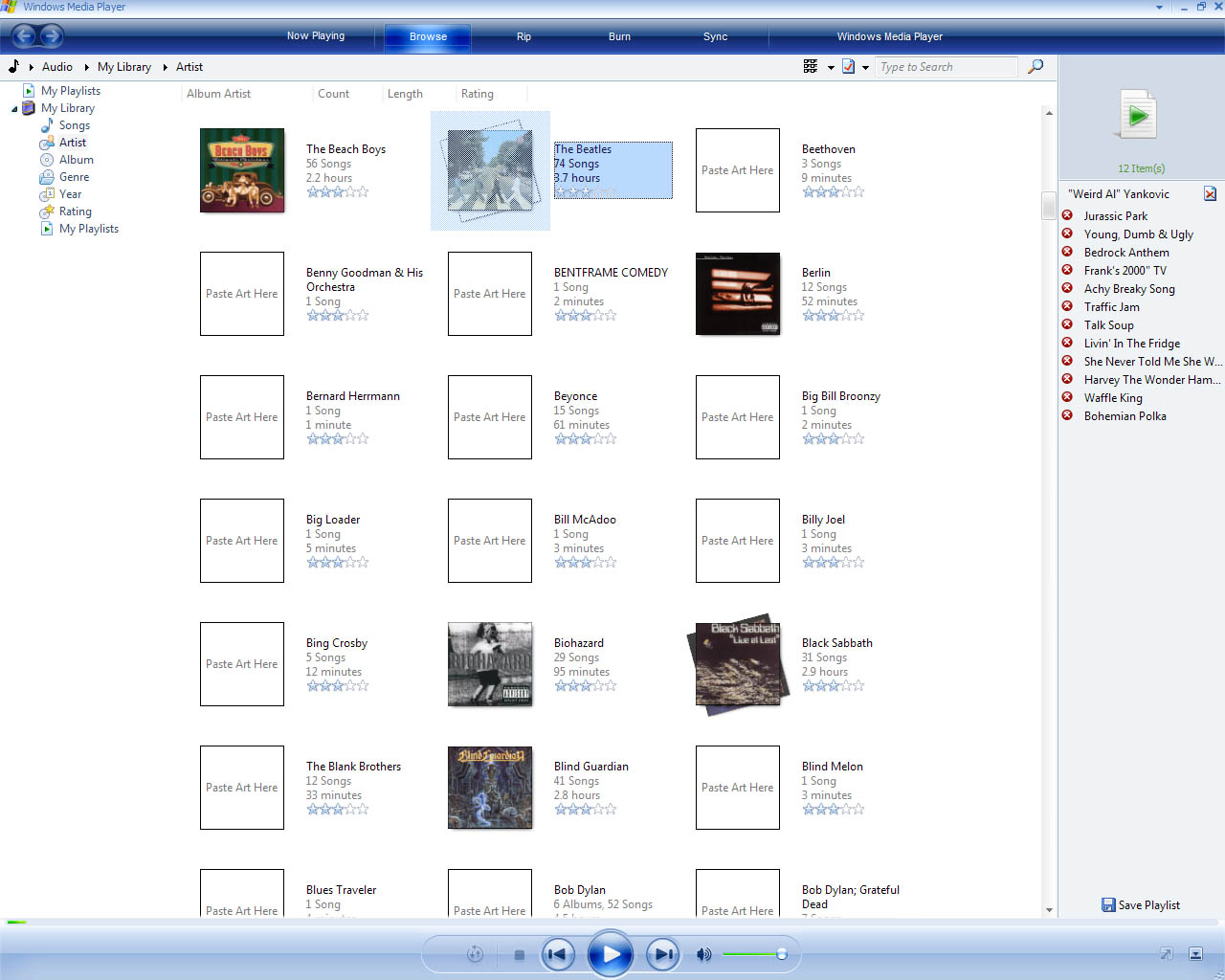Click the Forward navigation arrow

(52, 36)
